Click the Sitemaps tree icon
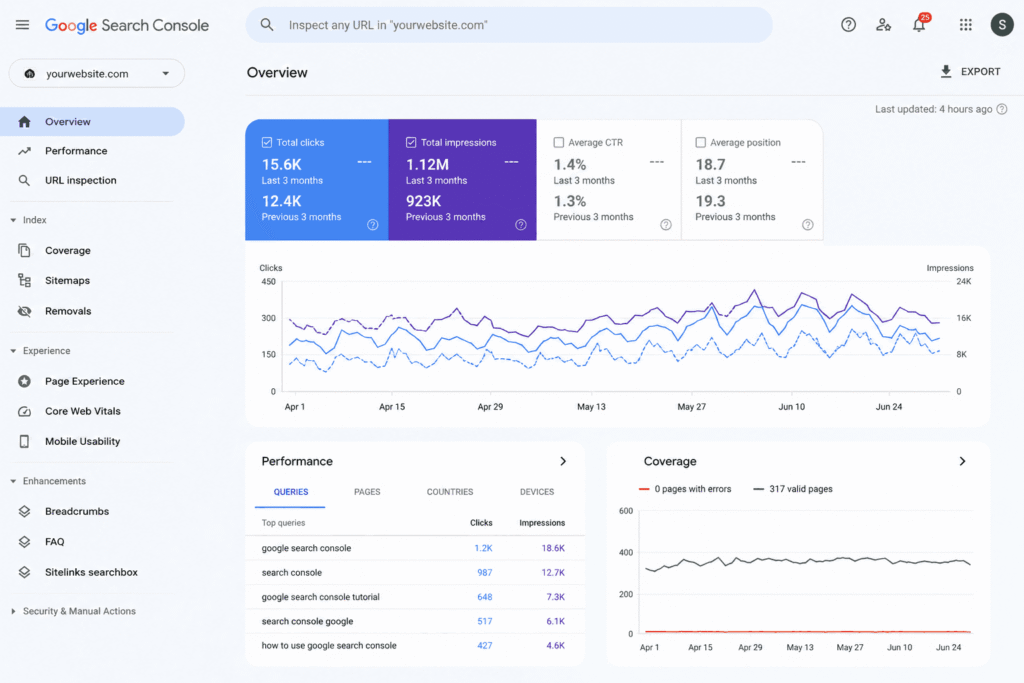Screen dimensions: 1024x683 [x=24, y=280]
